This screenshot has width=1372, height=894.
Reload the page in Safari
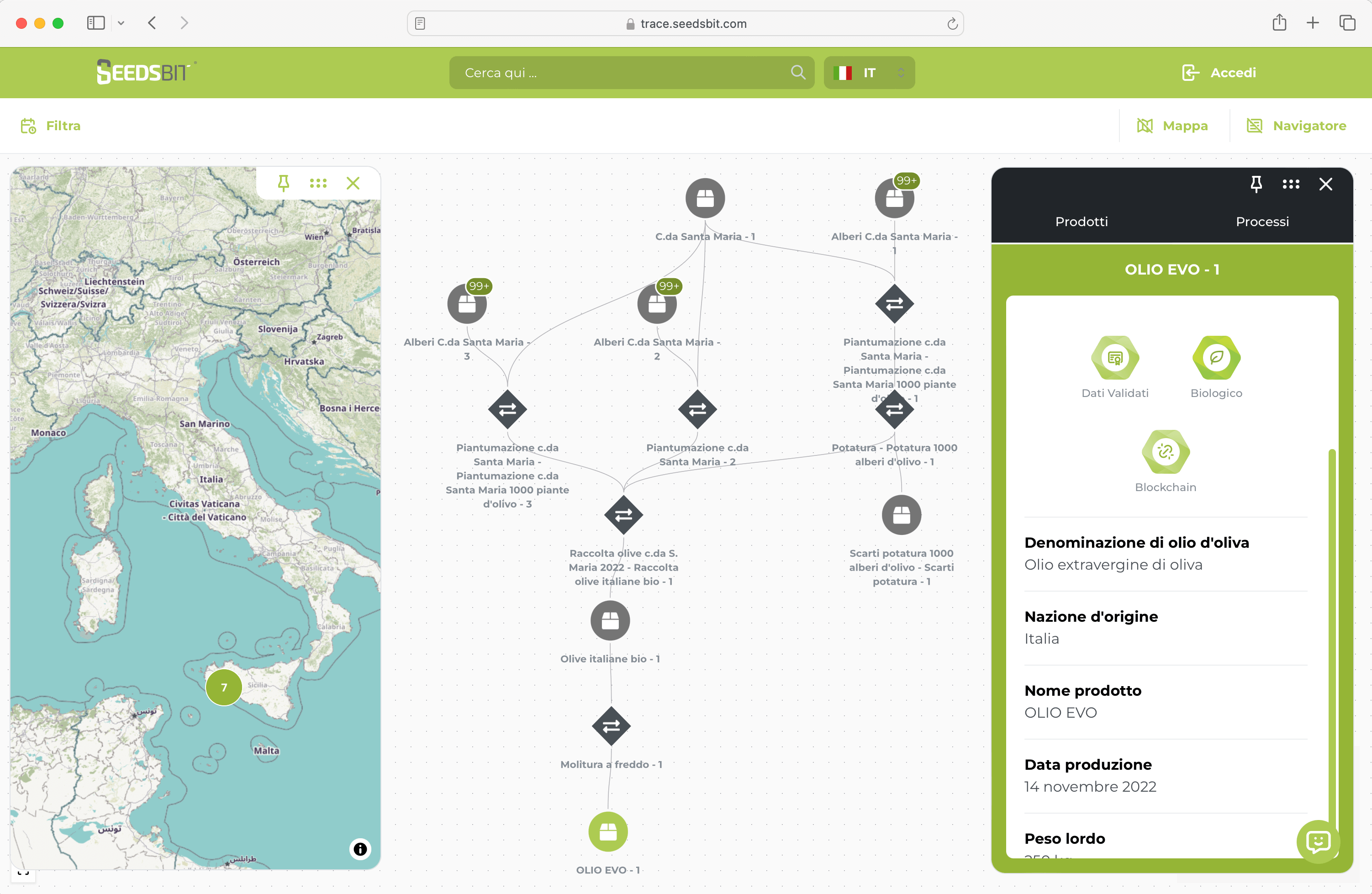coord(952,23)
